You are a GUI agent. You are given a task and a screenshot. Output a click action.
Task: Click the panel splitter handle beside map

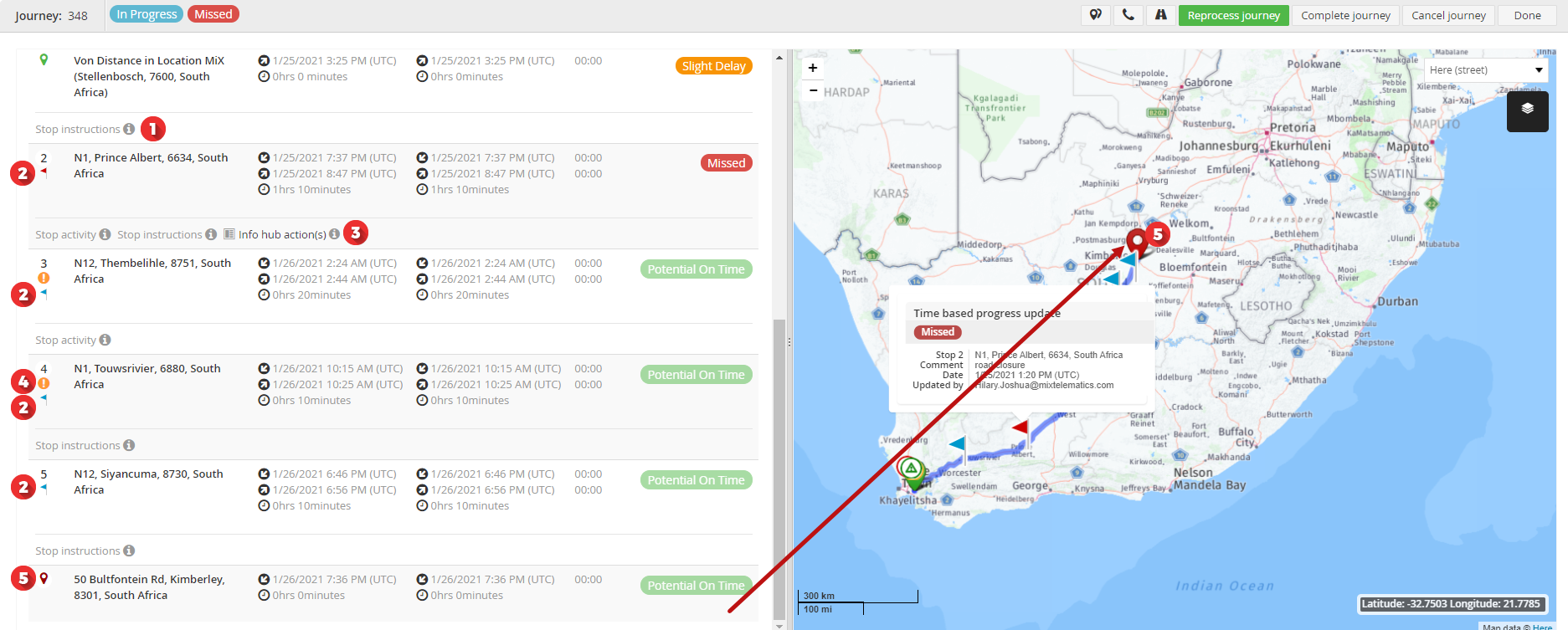point(789,341)
